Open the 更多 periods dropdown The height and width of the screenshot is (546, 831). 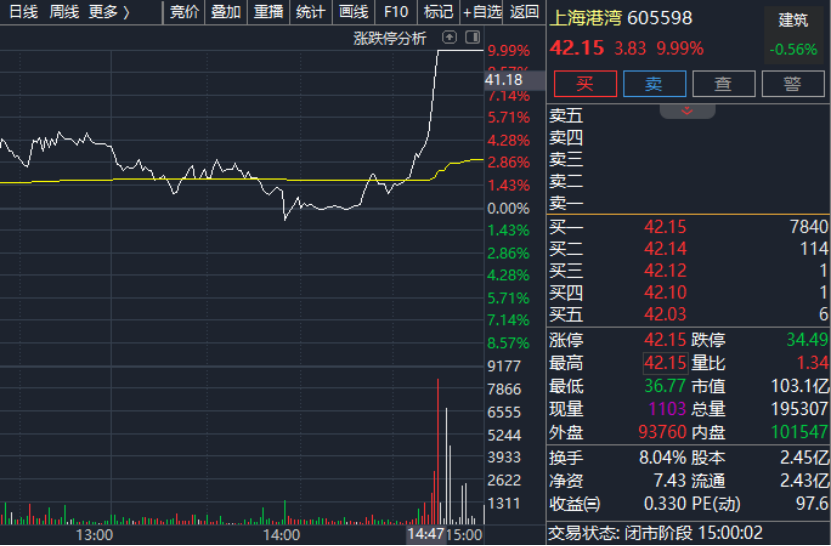coord(109,12)
